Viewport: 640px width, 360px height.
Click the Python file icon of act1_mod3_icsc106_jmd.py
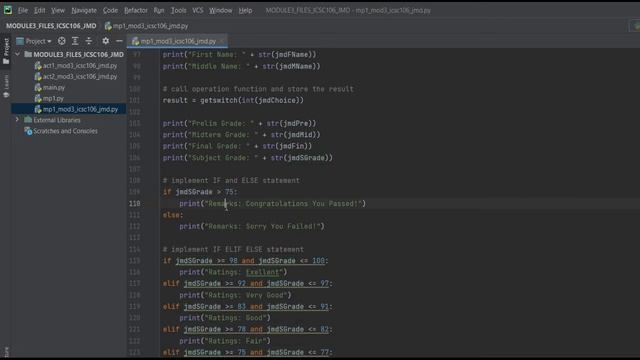point(38,65)
